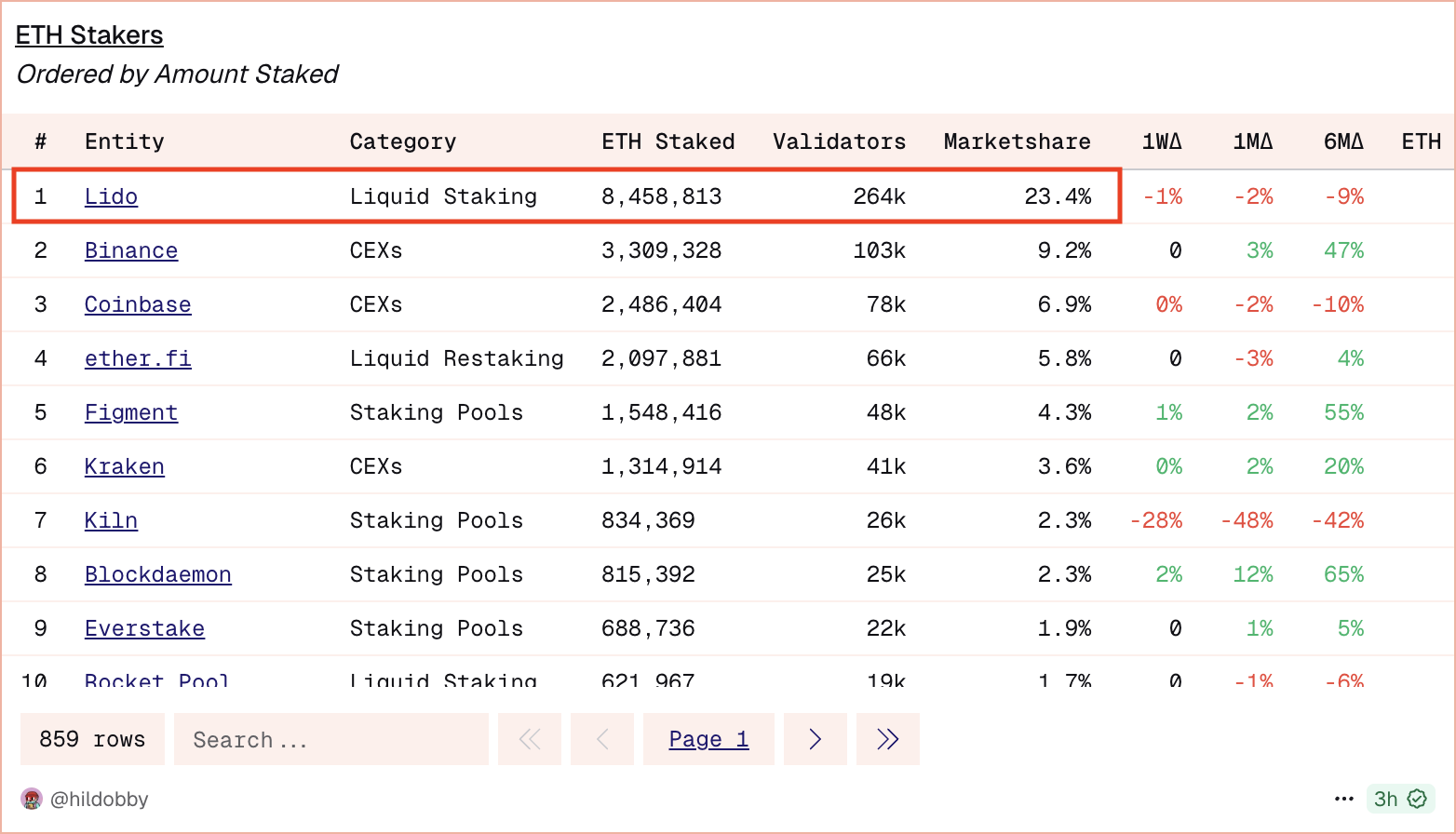Click the hildobby avatar icon

pos(32,799)
